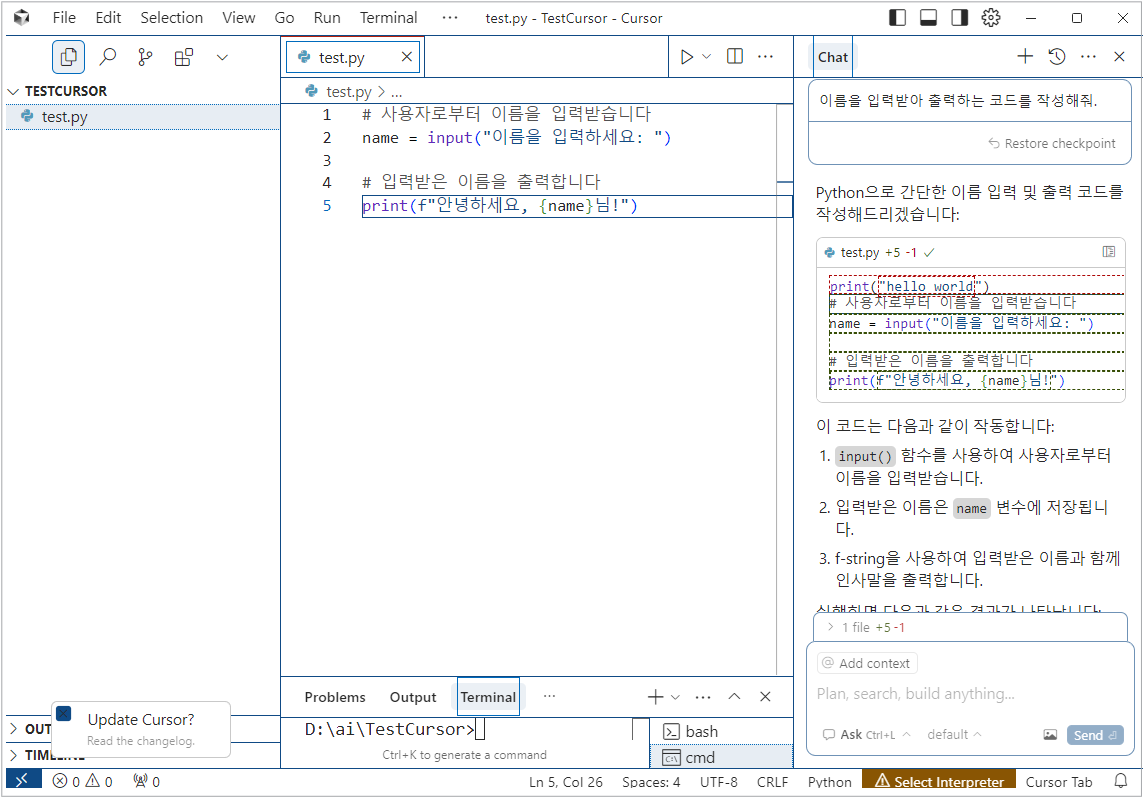The width and height of the screenshot is (1143, 797).
Task: Open the Ask mode dropdown
Action: [x=866, y=734]
